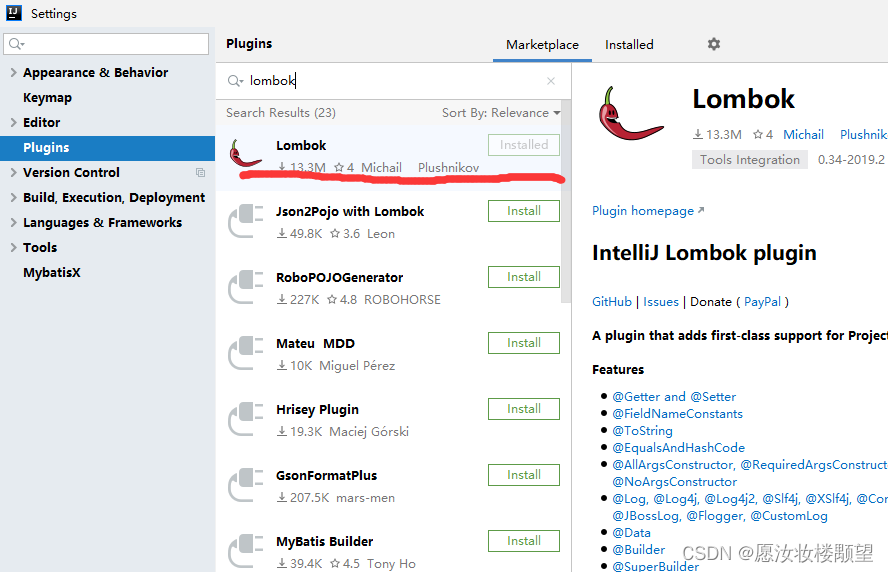Click the @Log annotation link
The width and height of the screenshot is (888, 572).
[630, 498]
